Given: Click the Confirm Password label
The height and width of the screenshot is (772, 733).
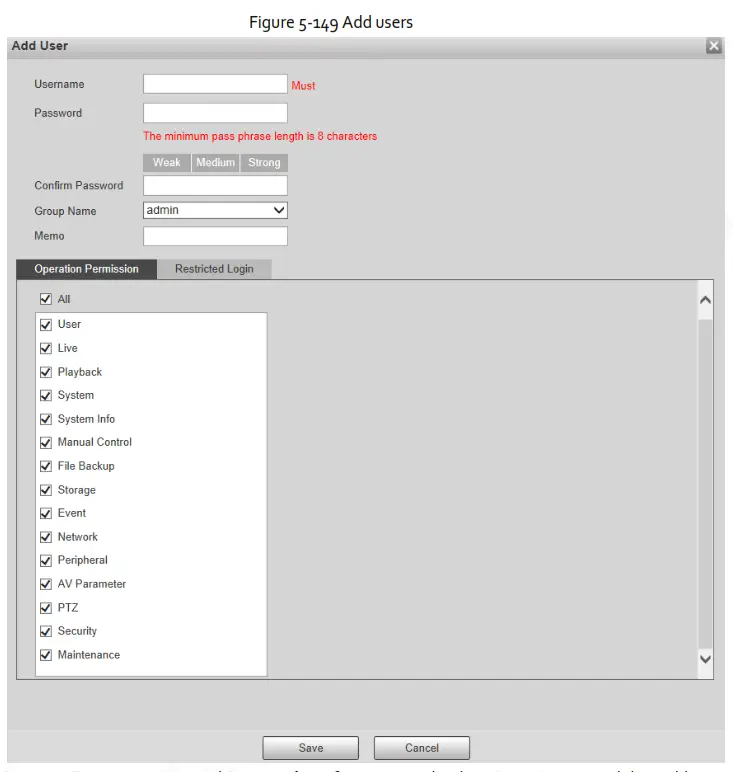Looking at the screenshot, I should [x=79, y=186].
